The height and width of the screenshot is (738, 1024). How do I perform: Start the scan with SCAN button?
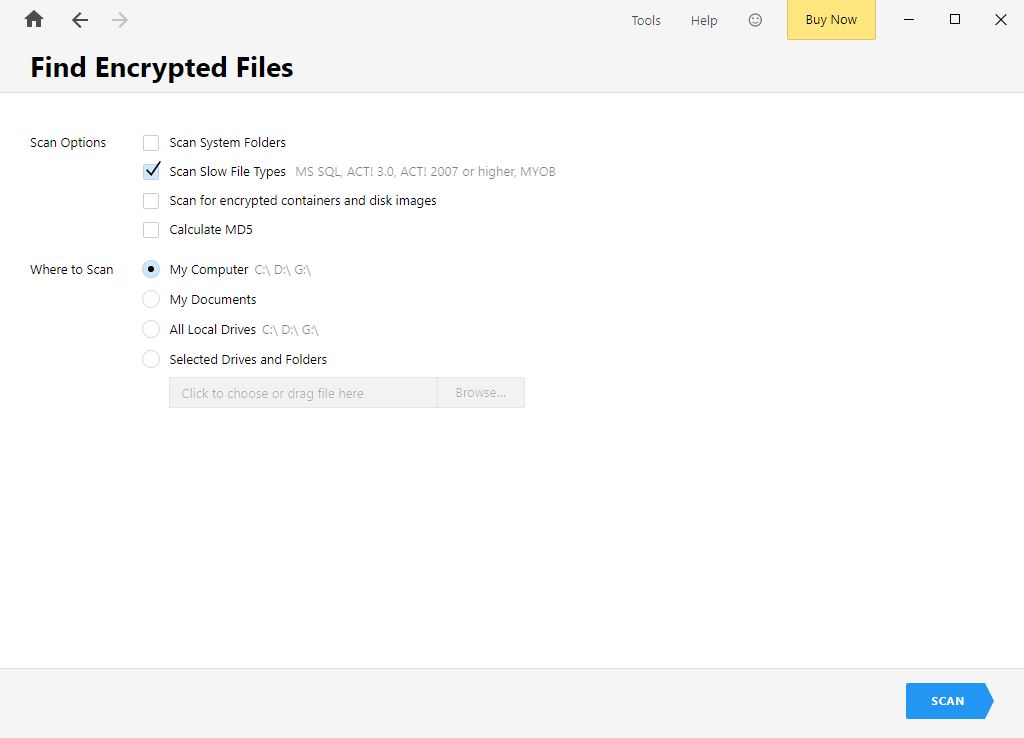[x=949, y=701]
